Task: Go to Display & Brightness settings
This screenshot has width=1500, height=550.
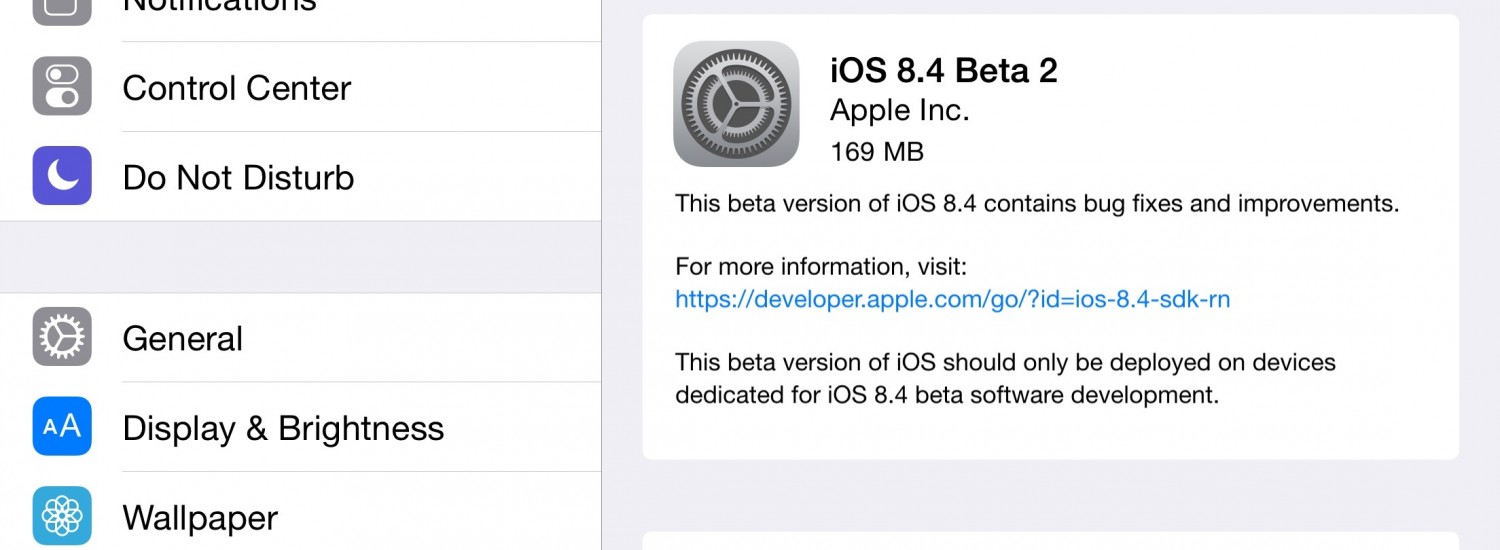Action: pos(283,428)
